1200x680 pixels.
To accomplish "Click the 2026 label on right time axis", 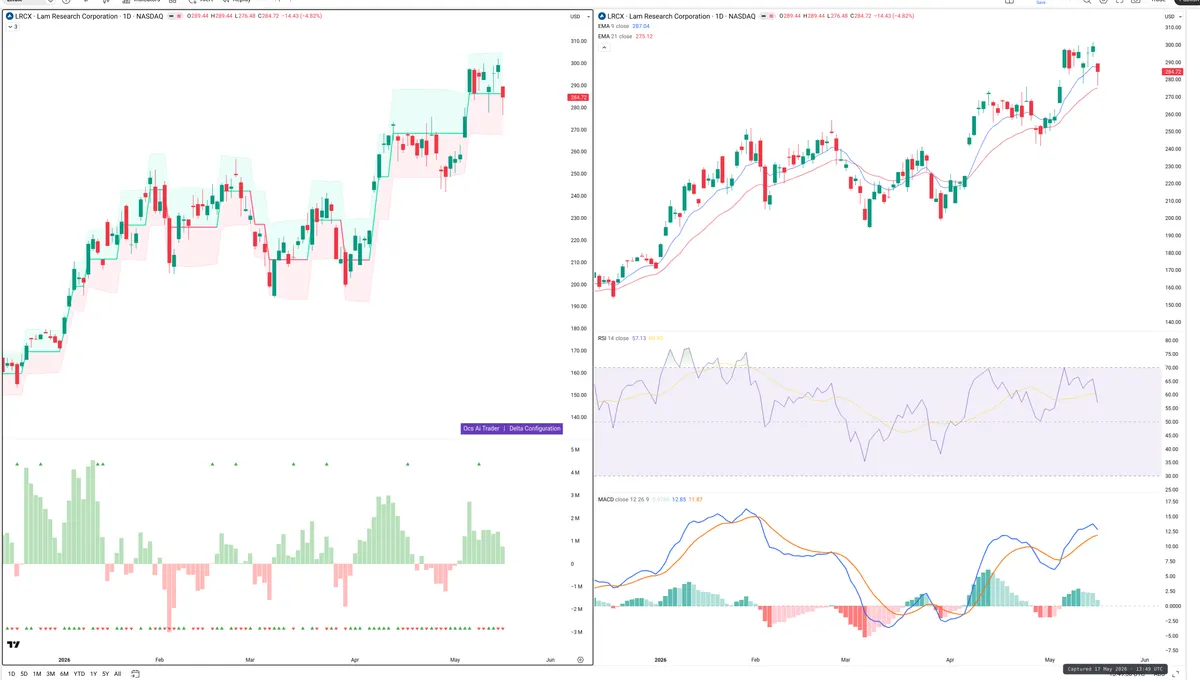I will tap(660, 660).
